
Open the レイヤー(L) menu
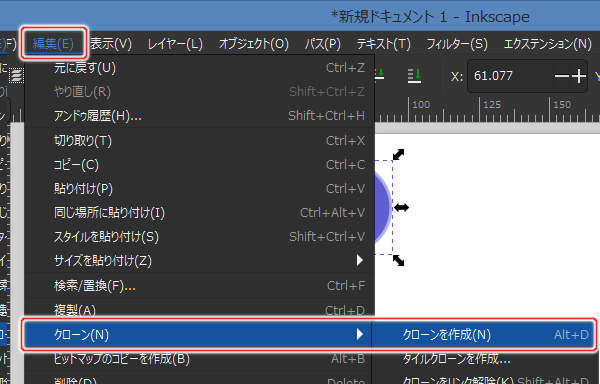[175, 44]
